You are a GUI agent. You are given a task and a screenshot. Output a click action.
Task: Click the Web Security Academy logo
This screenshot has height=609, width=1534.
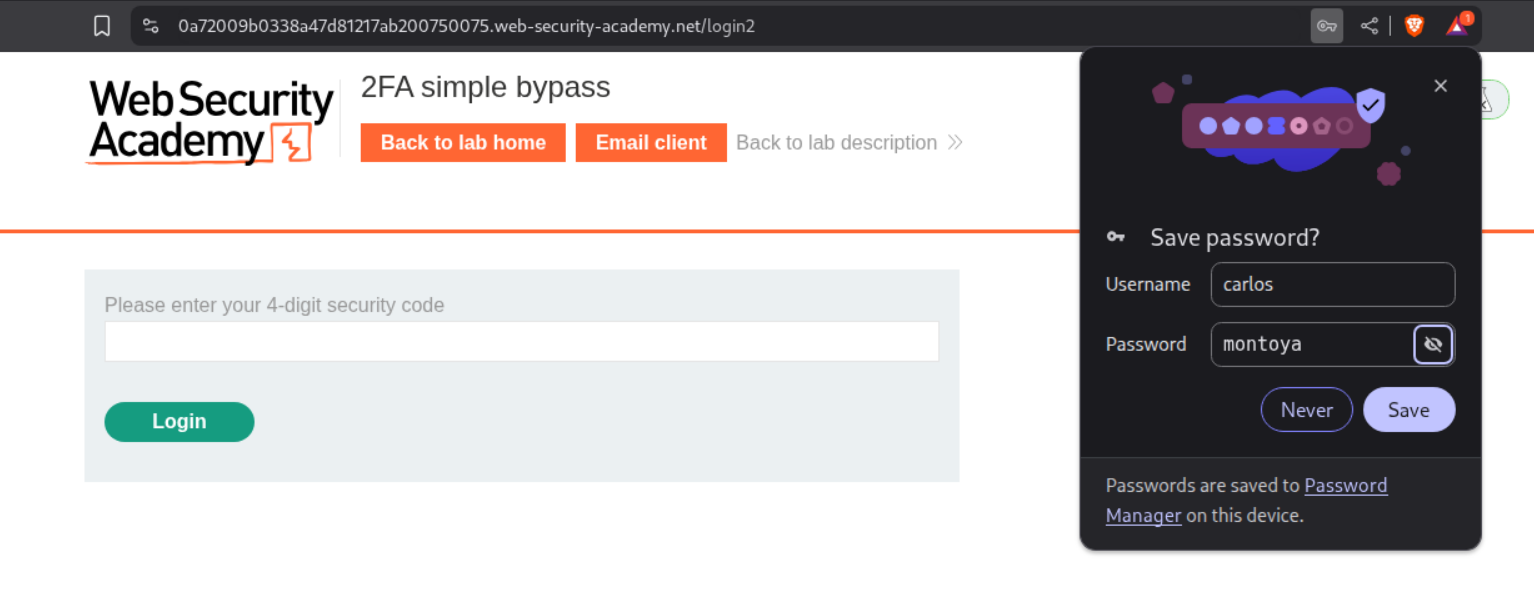point(210,122)
